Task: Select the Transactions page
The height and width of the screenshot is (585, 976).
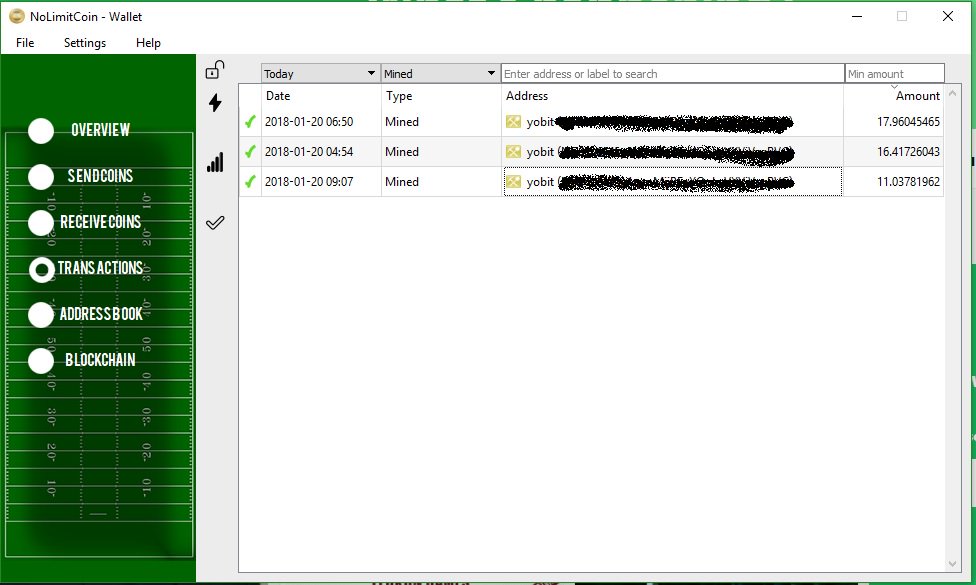Action: (x=86, y=268)
